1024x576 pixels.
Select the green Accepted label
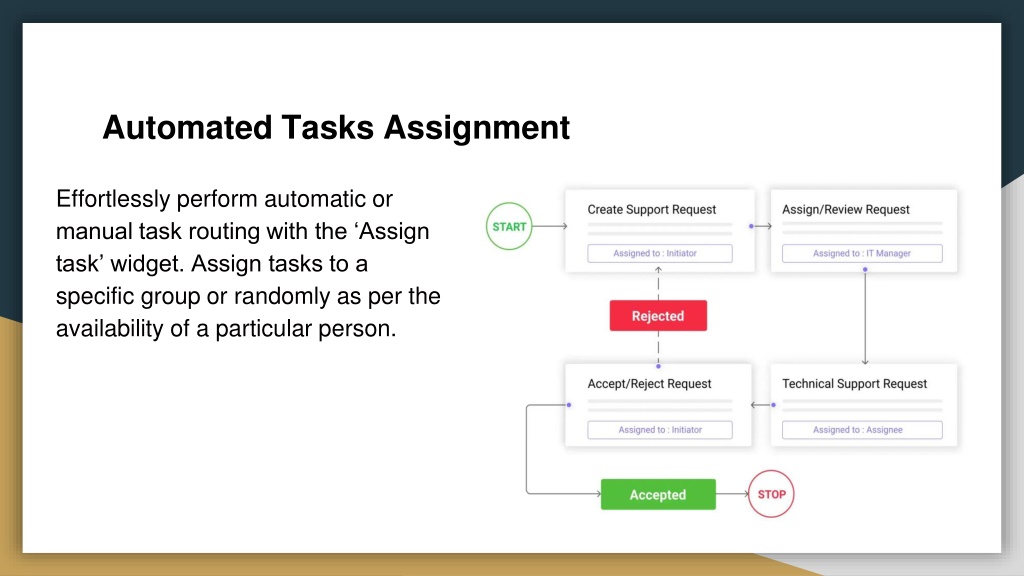click(658, 494)
